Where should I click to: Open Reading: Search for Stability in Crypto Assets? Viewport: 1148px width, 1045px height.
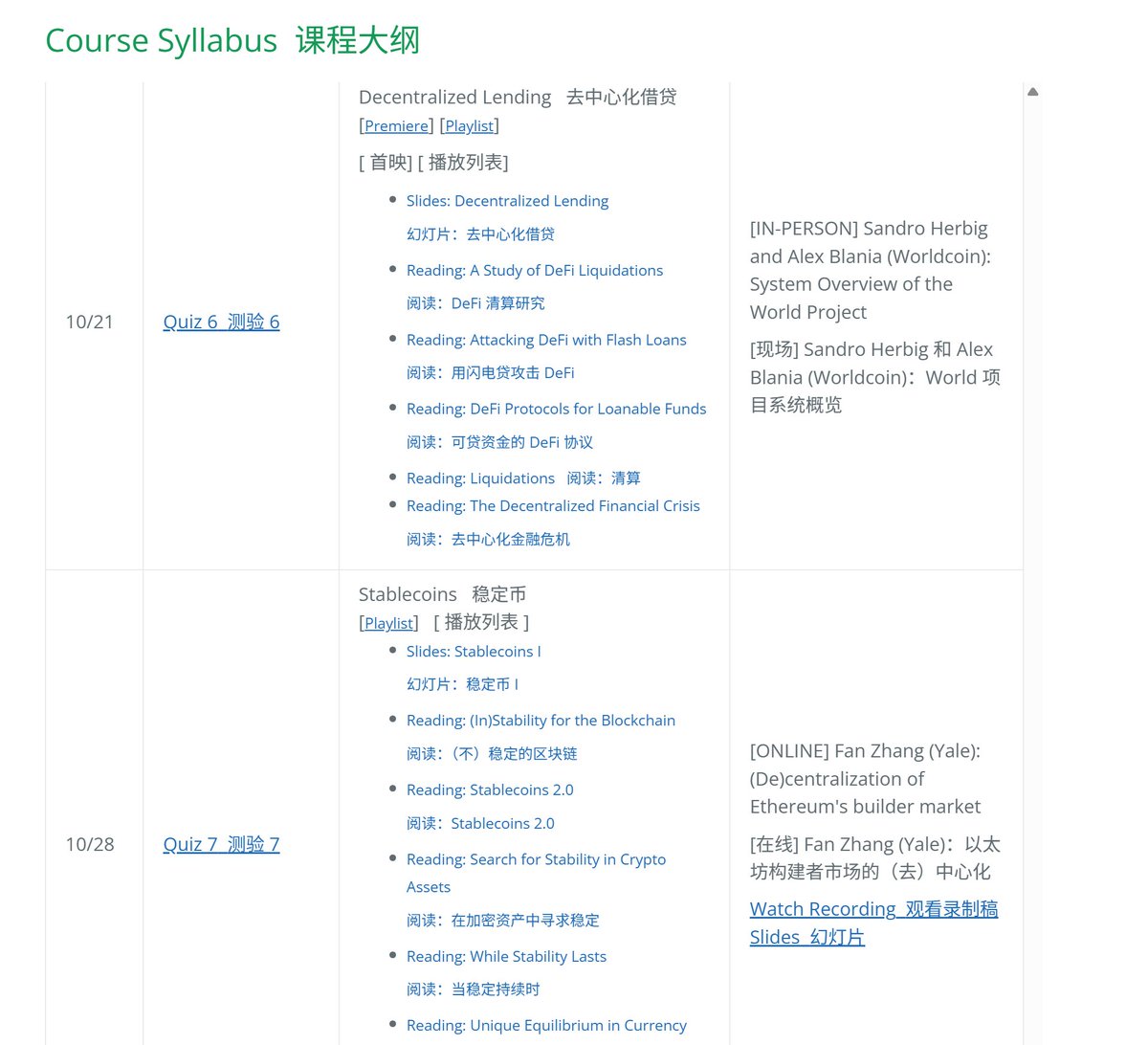(x=536, y=873)
